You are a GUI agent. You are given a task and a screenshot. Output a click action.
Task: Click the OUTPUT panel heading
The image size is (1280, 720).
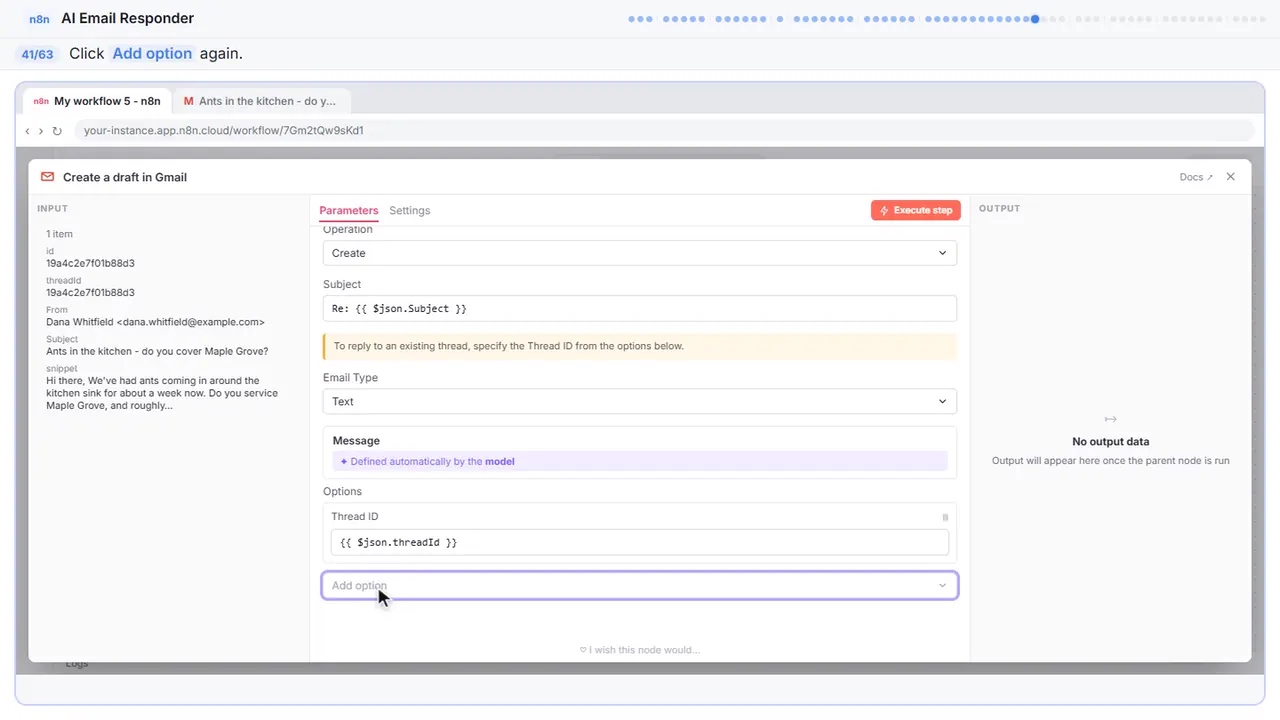pyautogui.click(x=1000, y=209)
